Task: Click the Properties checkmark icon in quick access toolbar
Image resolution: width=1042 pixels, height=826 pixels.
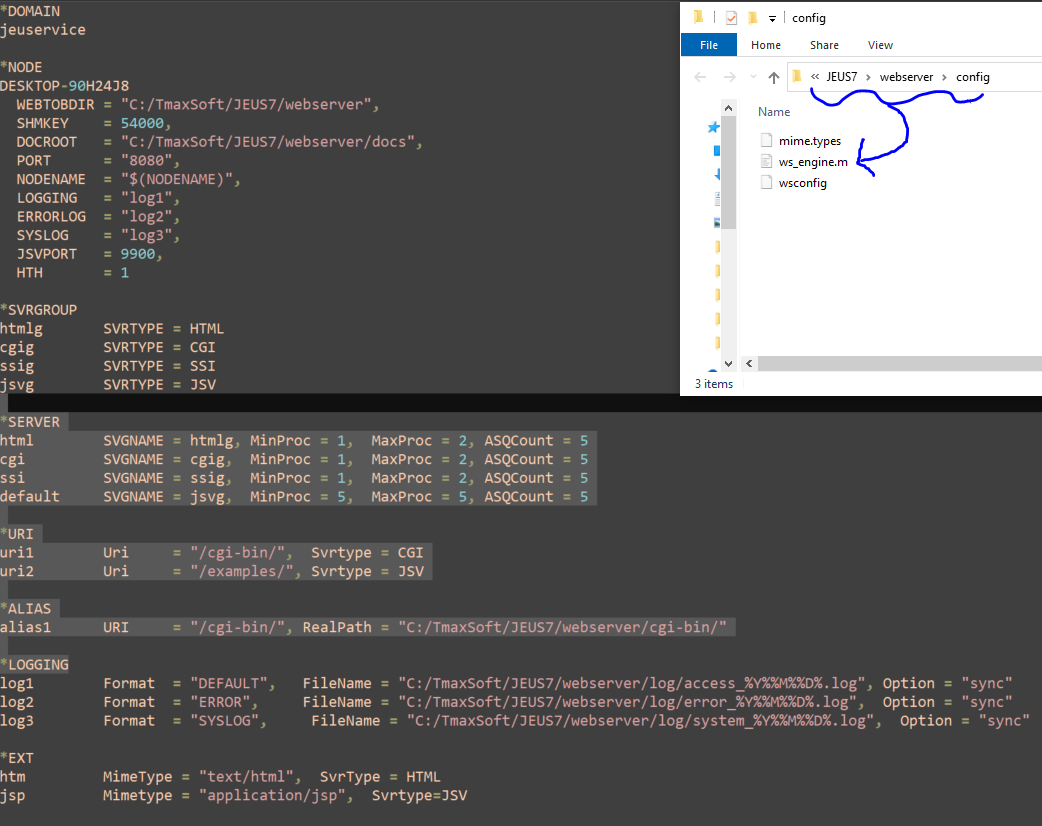Action: 731,18
